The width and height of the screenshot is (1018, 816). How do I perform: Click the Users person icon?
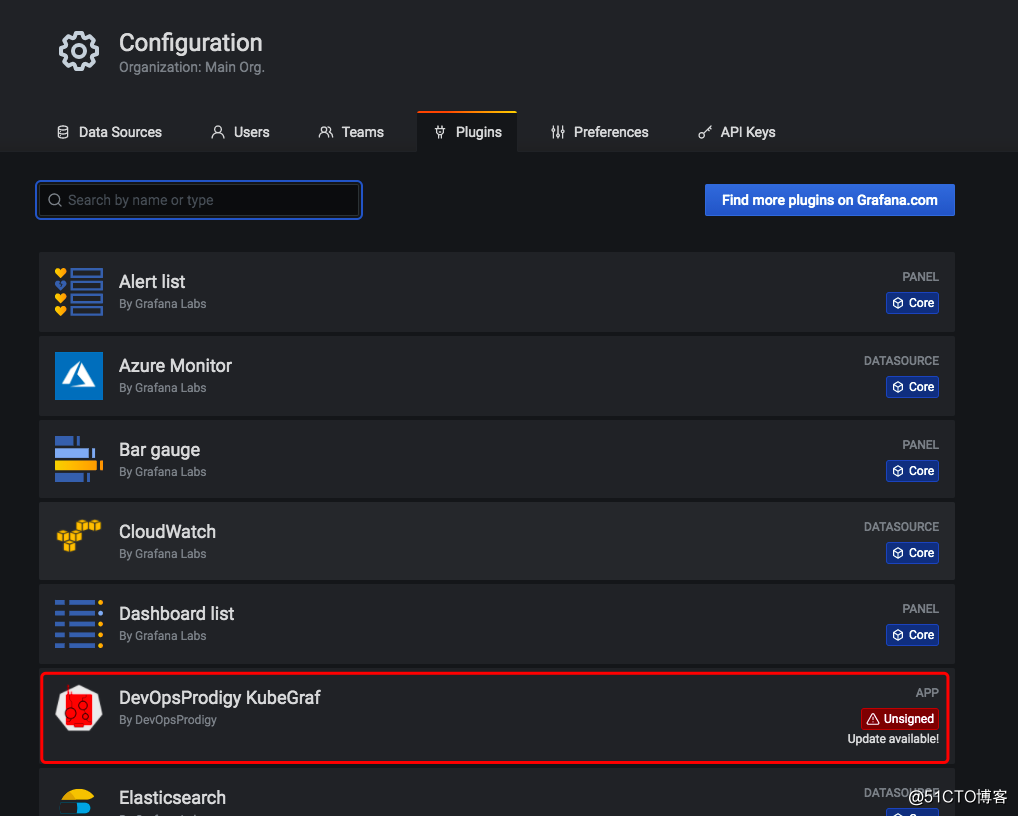(218, 132)
